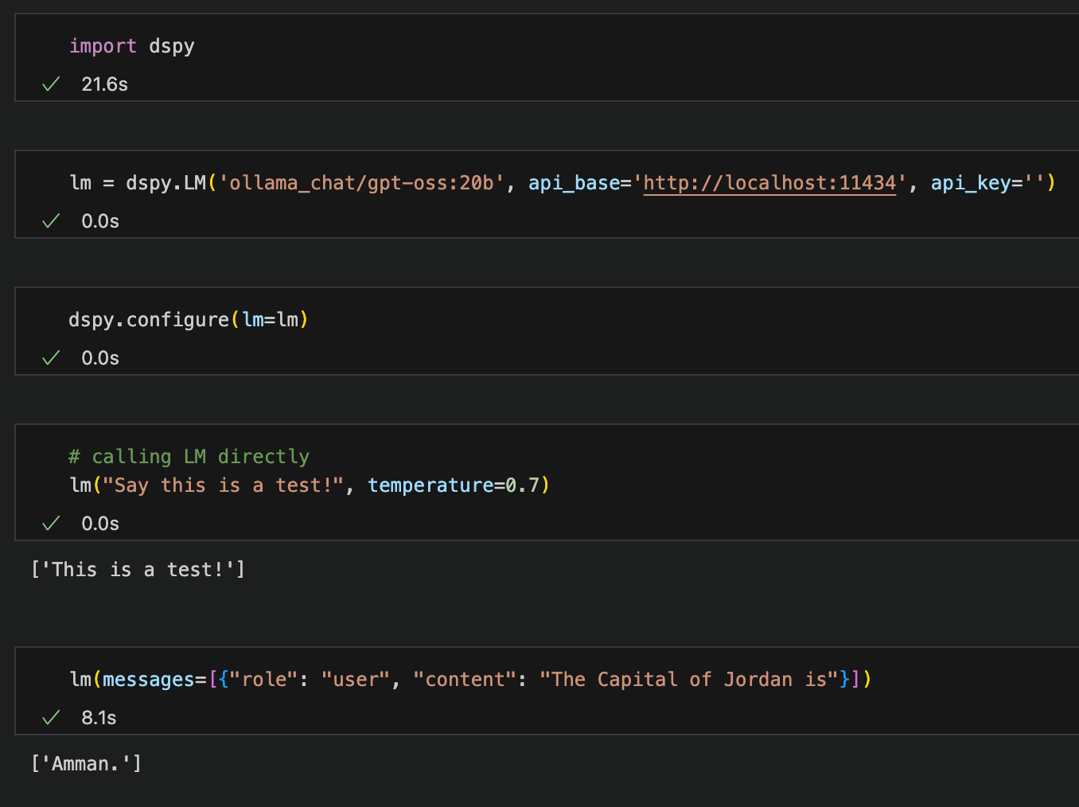The width and height of the screenshot is (1079, 807).
Task: Select the ['This is a test!'] output
Action: coord(138,570)
